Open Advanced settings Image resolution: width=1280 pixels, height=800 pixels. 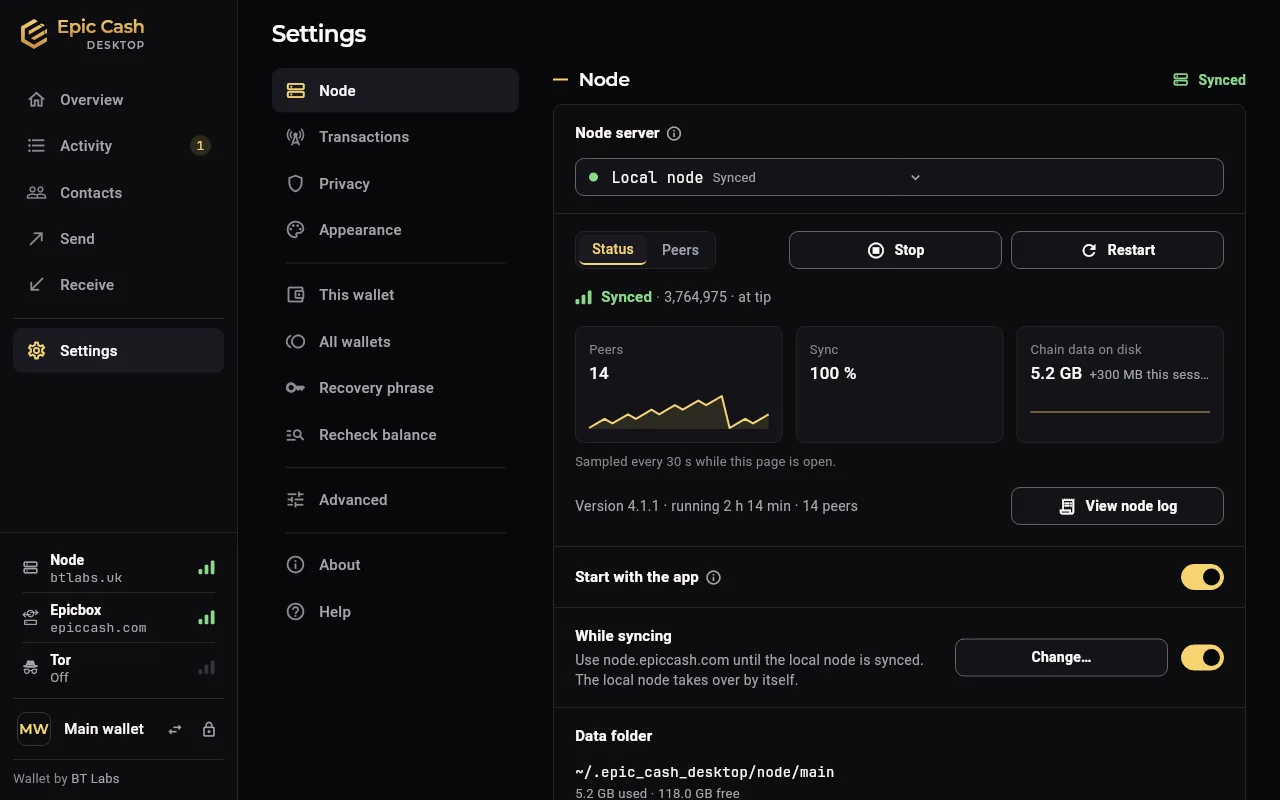point(395,500)
